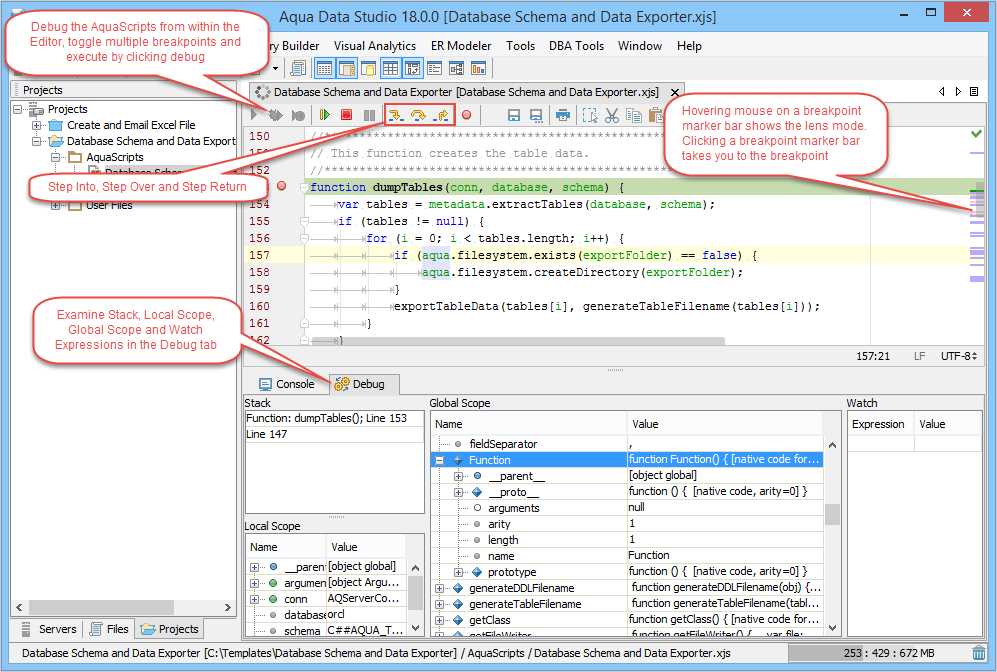Click the hierarchy diagram window icon in main toolbar

pyautogui.click(x=457, y=68)
